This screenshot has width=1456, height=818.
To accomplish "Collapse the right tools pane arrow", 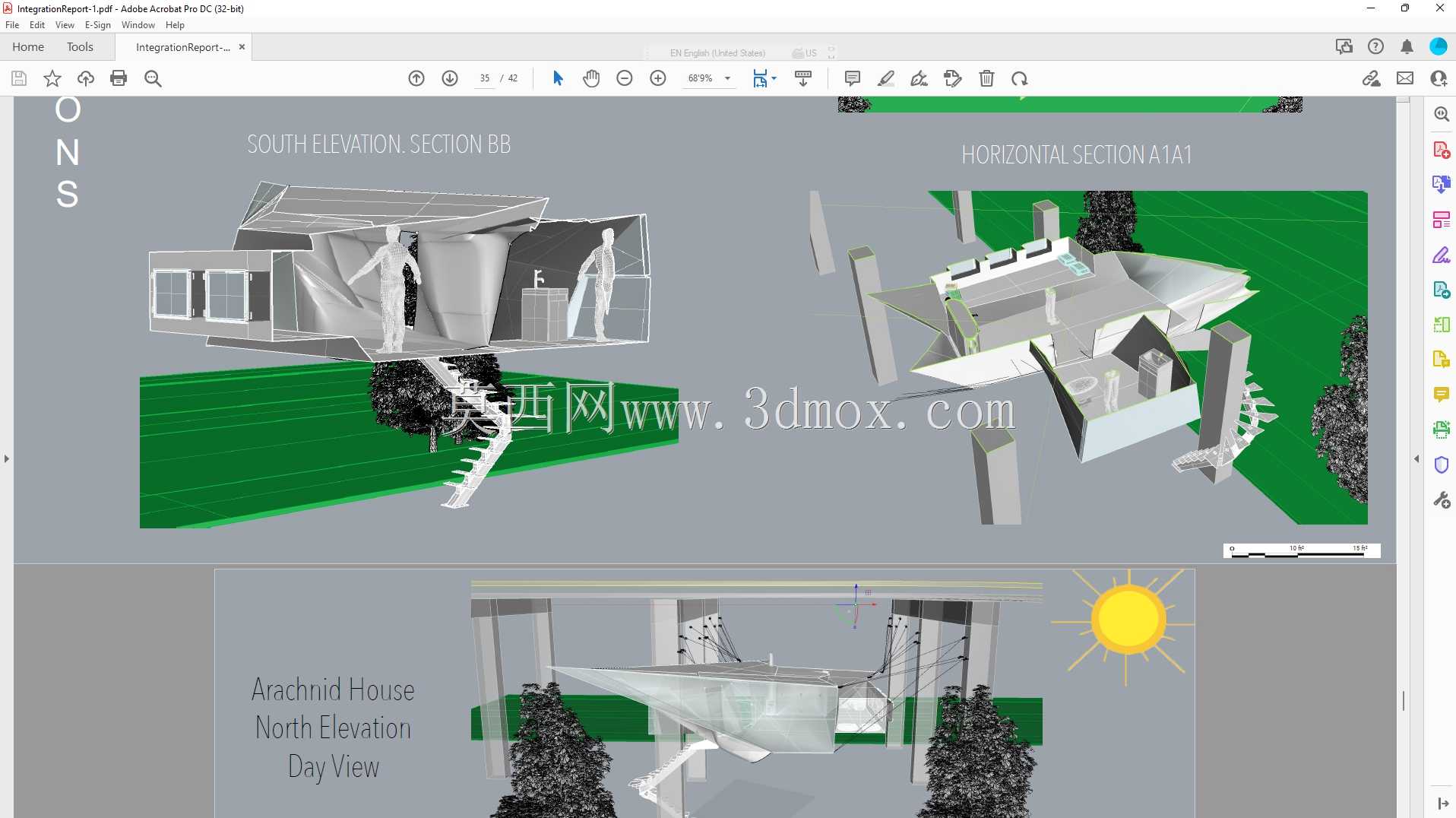I will tap(1416, 458).
